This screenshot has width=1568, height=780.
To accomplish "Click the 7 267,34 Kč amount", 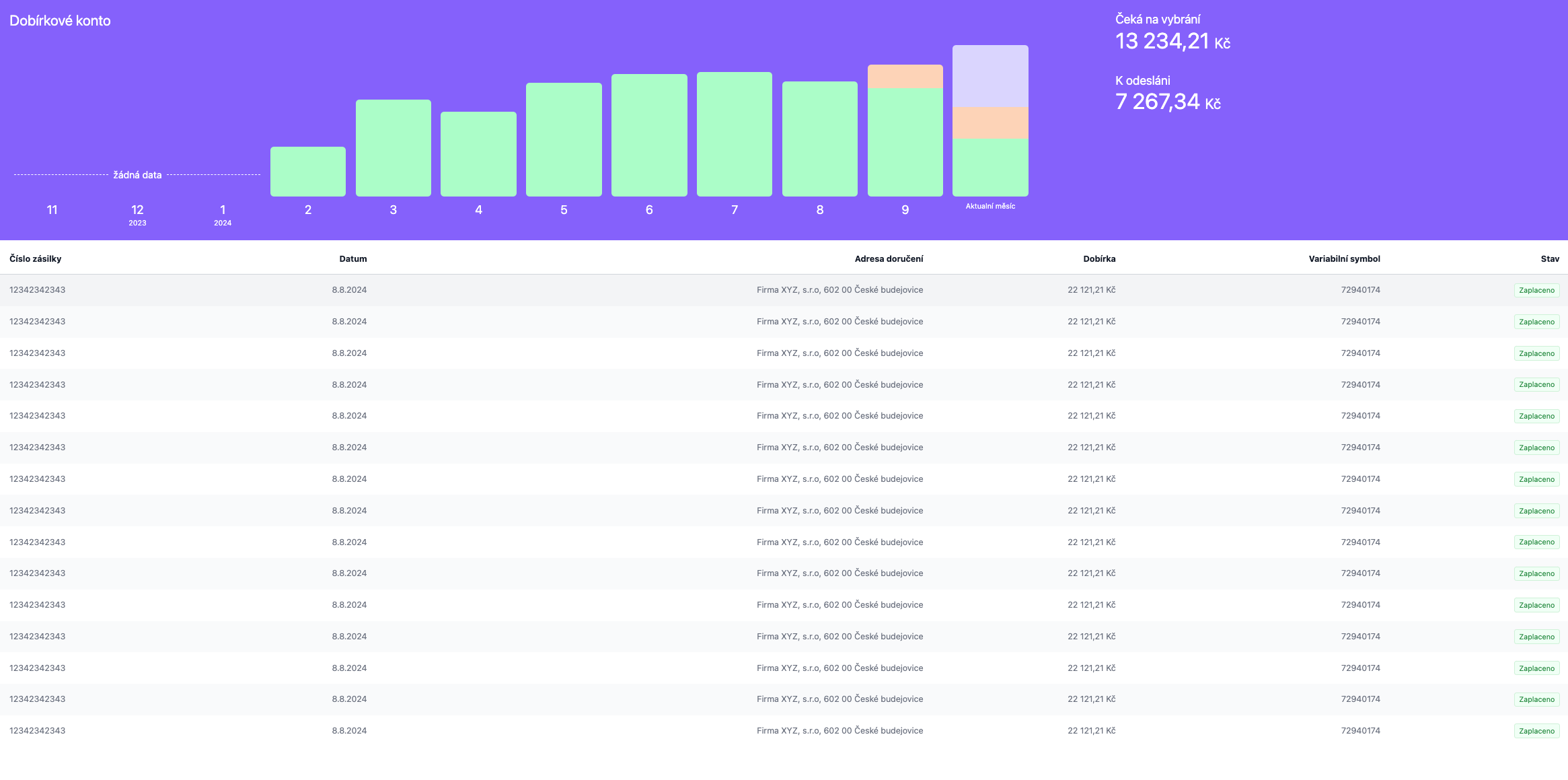I will [1168, 102].
